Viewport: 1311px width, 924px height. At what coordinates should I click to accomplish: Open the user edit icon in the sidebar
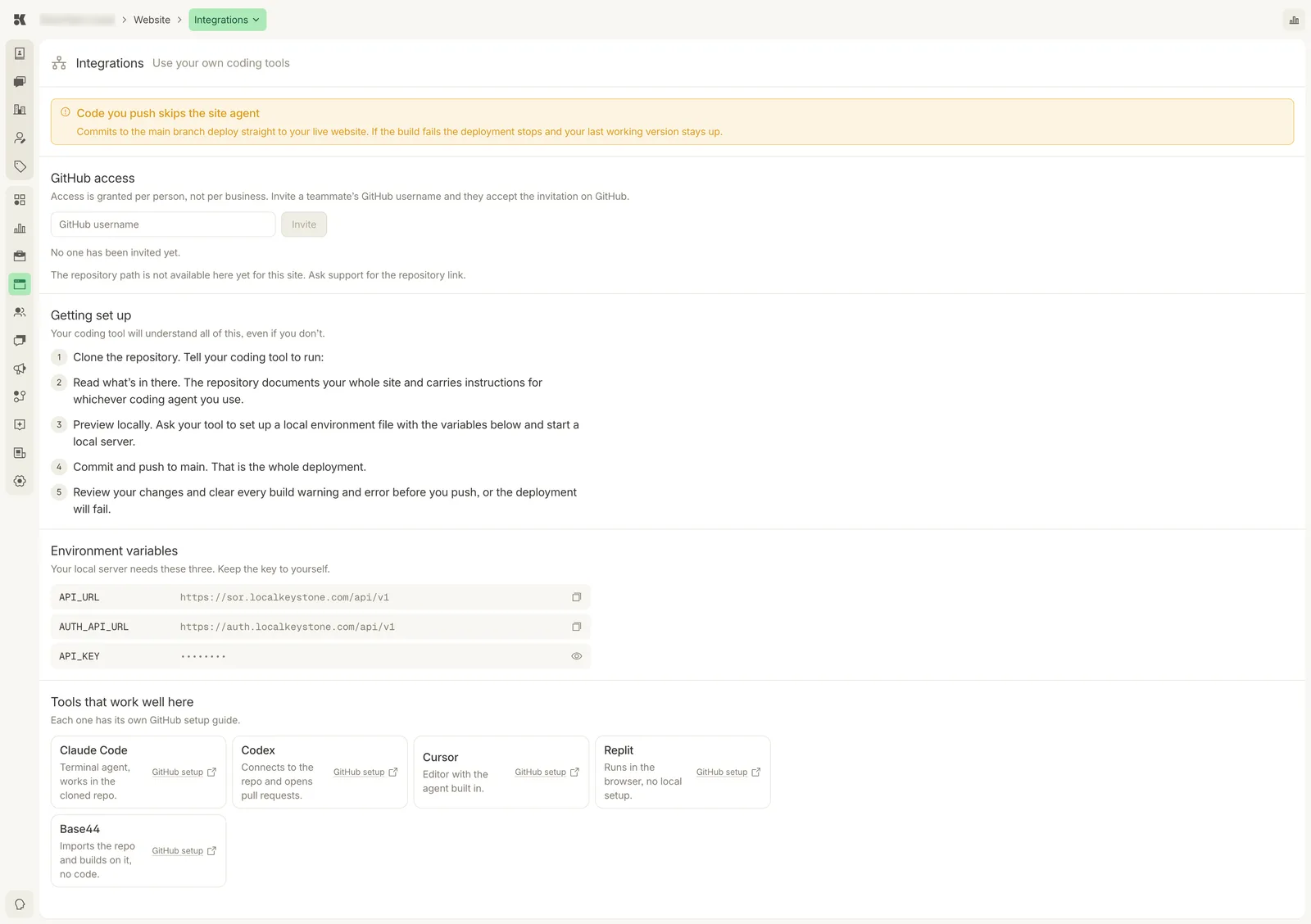[x=20, y=138]
